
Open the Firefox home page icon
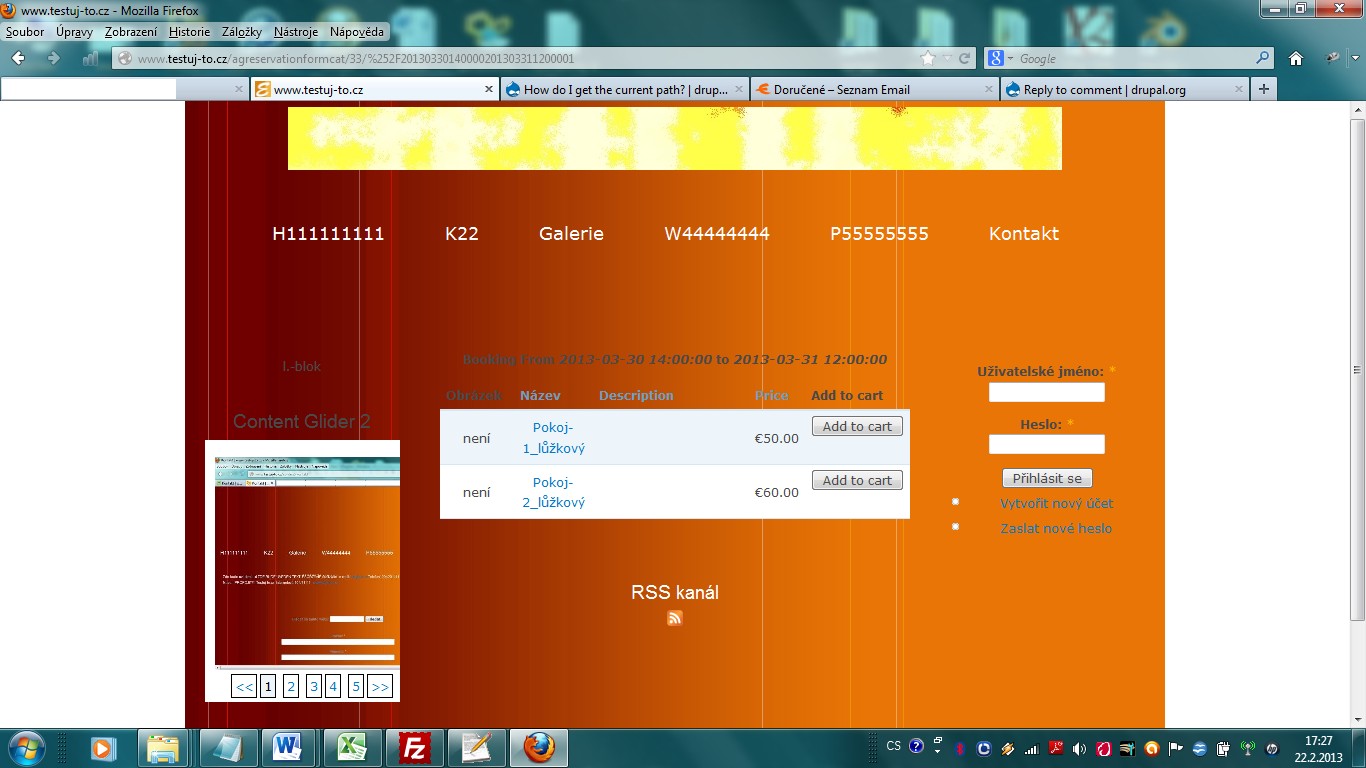1296,58
